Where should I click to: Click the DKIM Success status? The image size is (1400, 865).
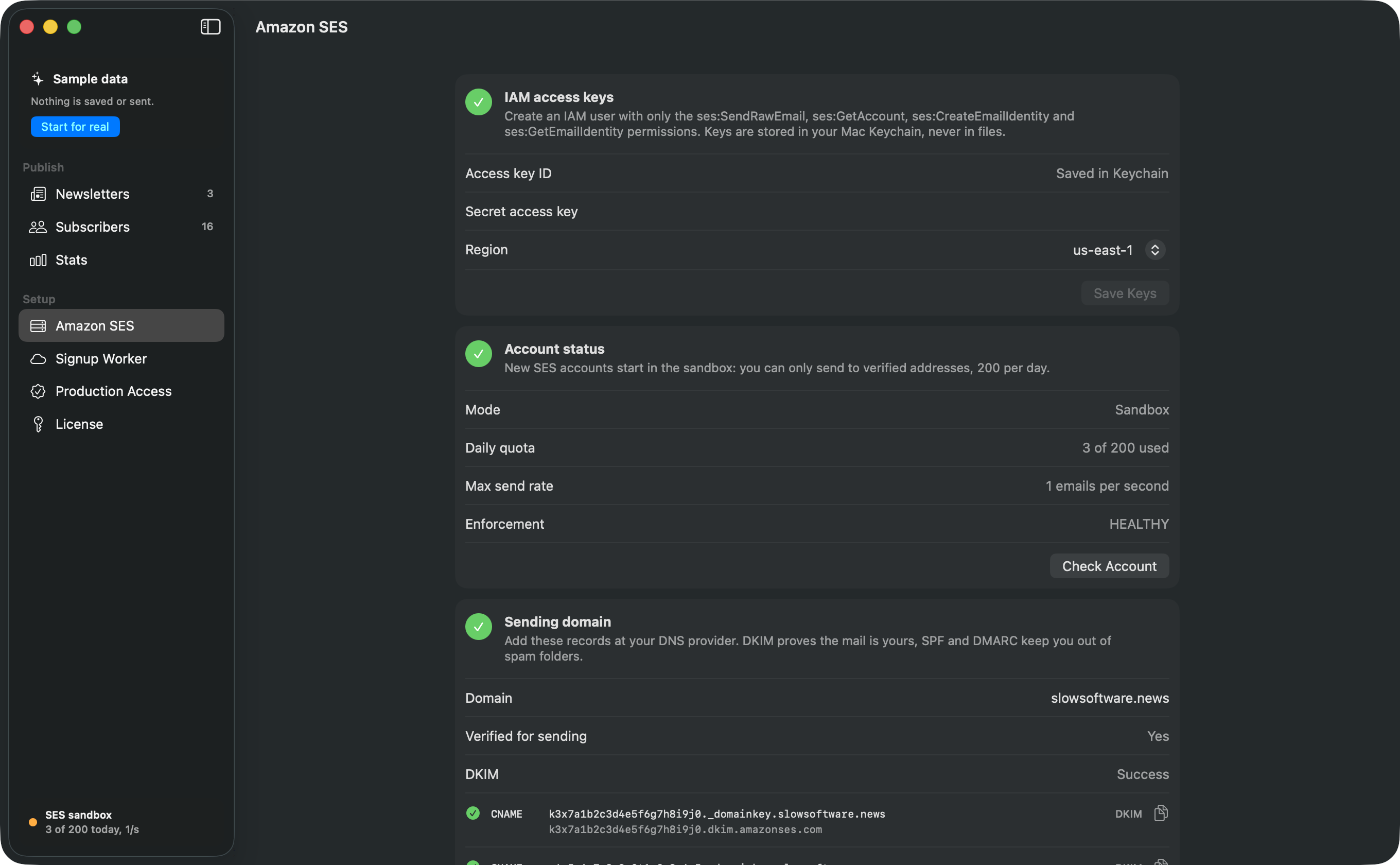click(1143, 774)
